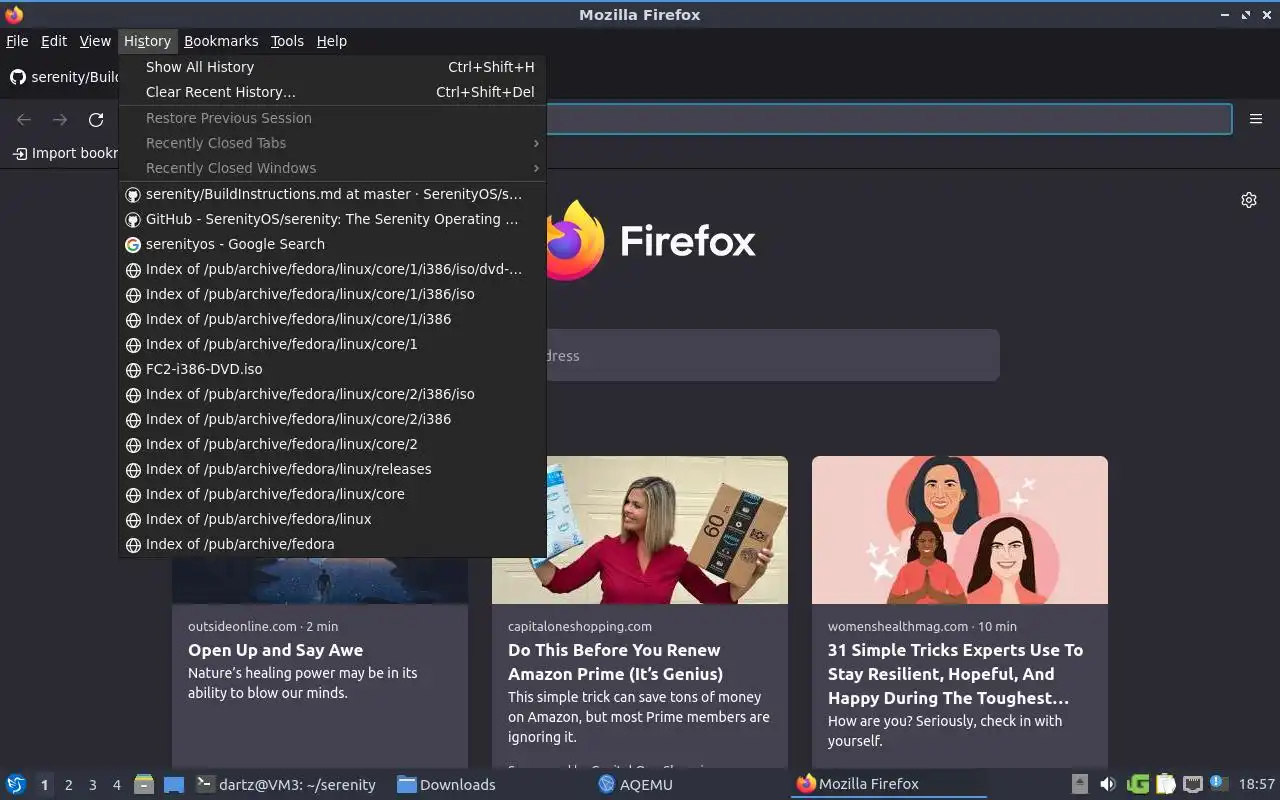Open Index of core/2/i386 history entry
The height and width of the screenshot is (800, 1280).
(332, 419)
